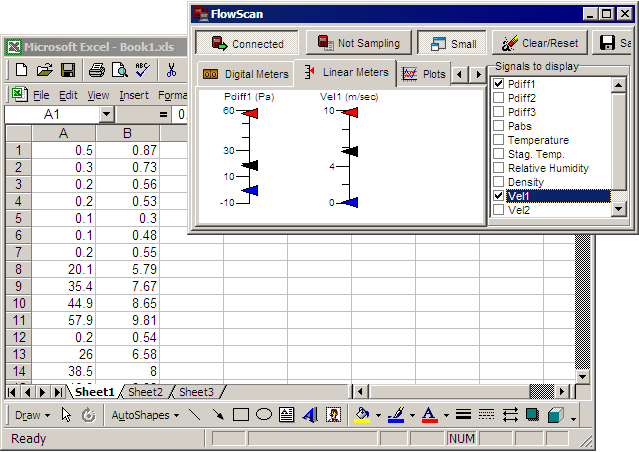Expand the AutoShapes menu
The width and height of the screenshot is (639, 452).
(x=146, y=414)
